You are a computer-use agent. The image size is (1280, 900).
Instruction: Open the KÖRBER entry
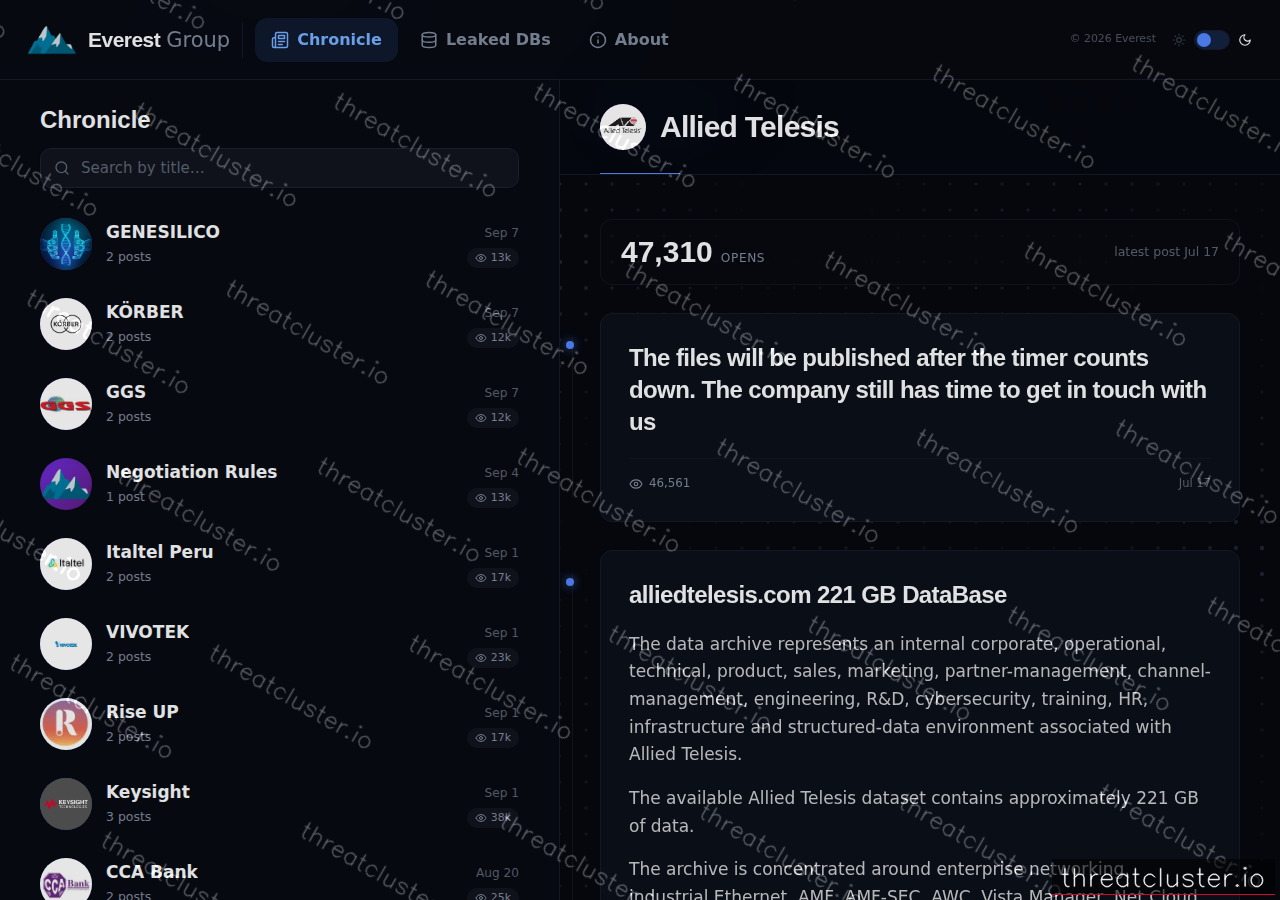(x=279, y=324)
